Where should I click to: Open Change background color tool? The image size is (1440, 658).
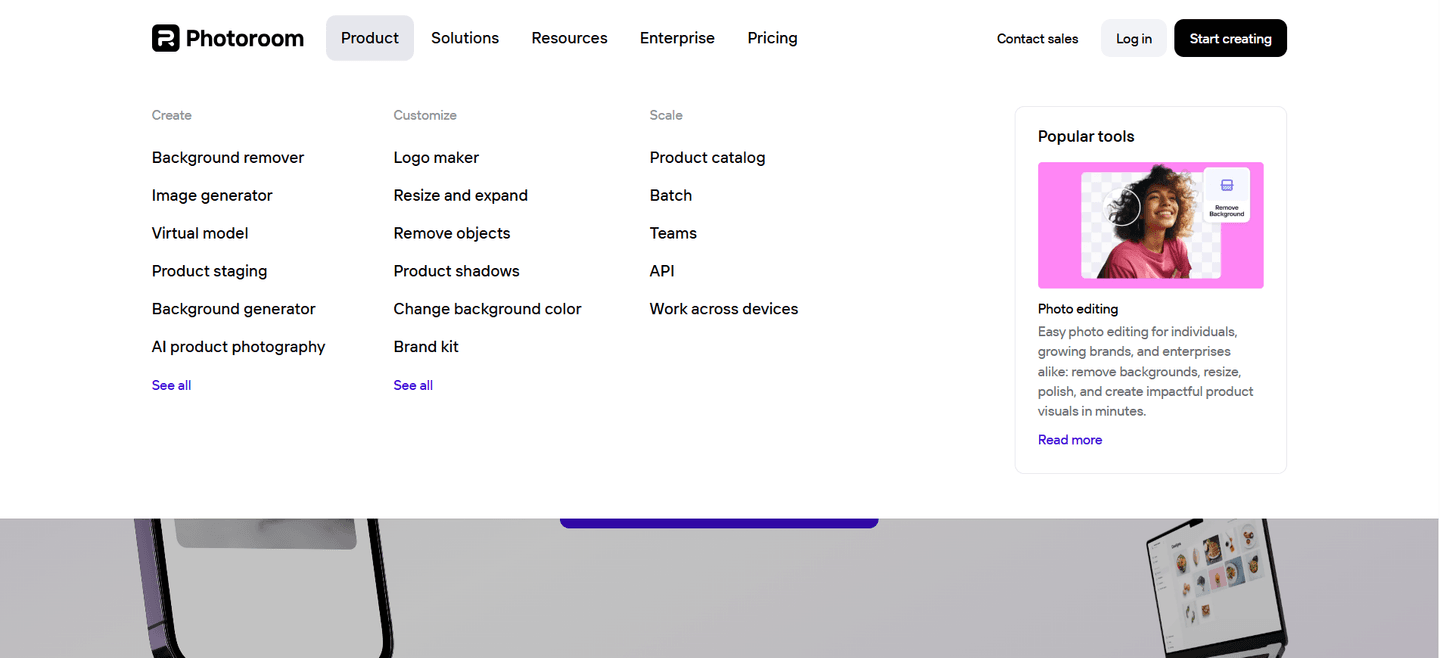click(487, 309)
